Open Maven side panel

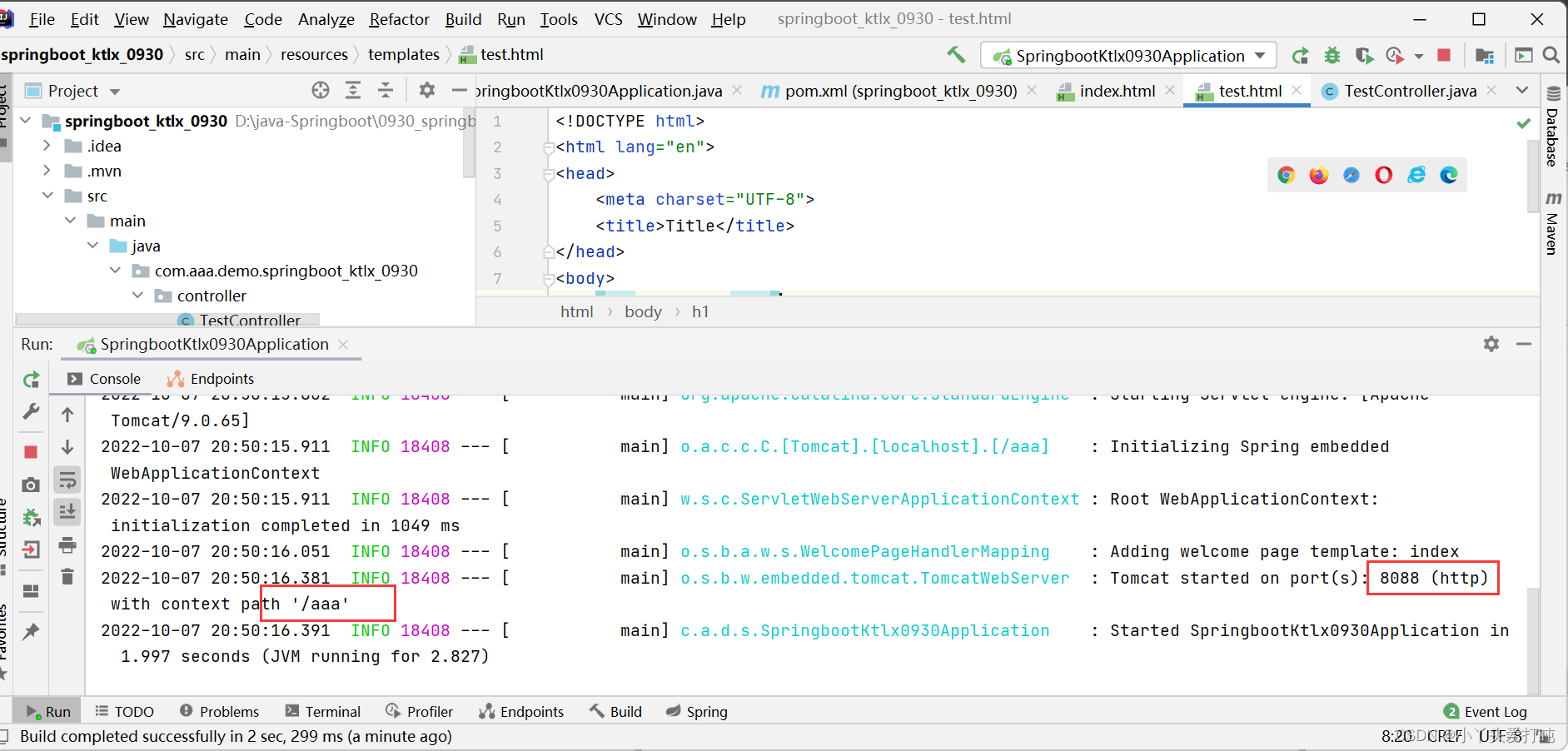coord(1553,223)
